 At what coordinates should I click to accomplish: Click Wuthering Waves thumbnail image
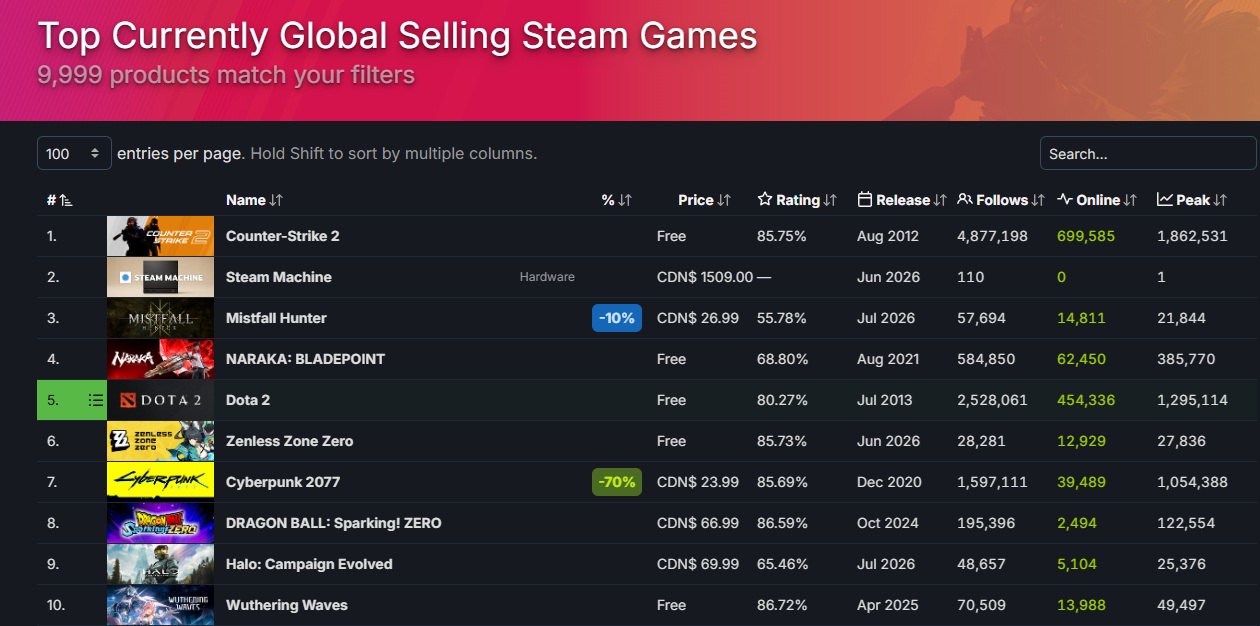pos(160,605)
